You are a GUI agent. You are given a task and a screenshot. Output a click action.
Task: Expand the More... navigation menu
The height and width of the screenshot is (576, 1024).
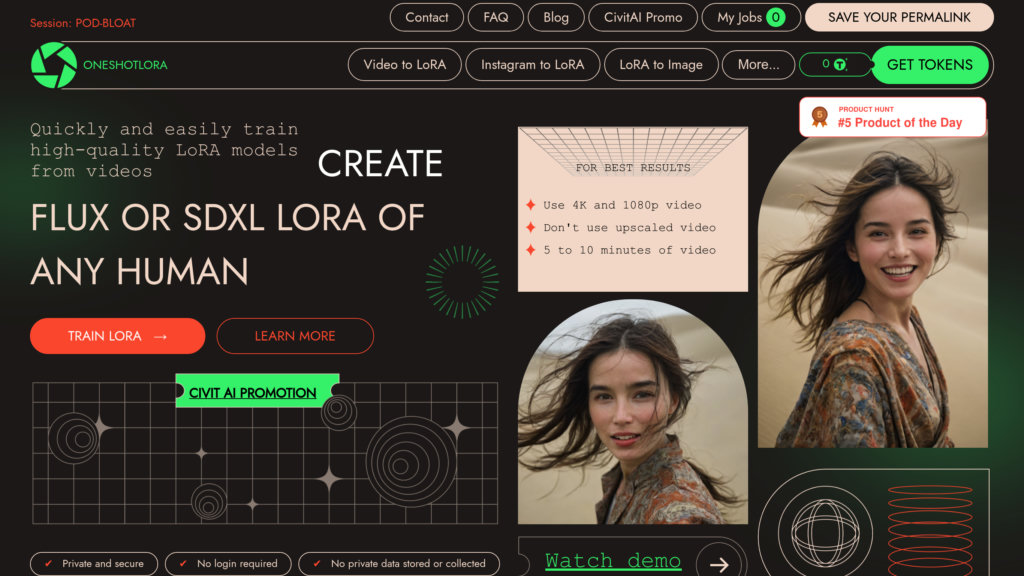[758, 65]
